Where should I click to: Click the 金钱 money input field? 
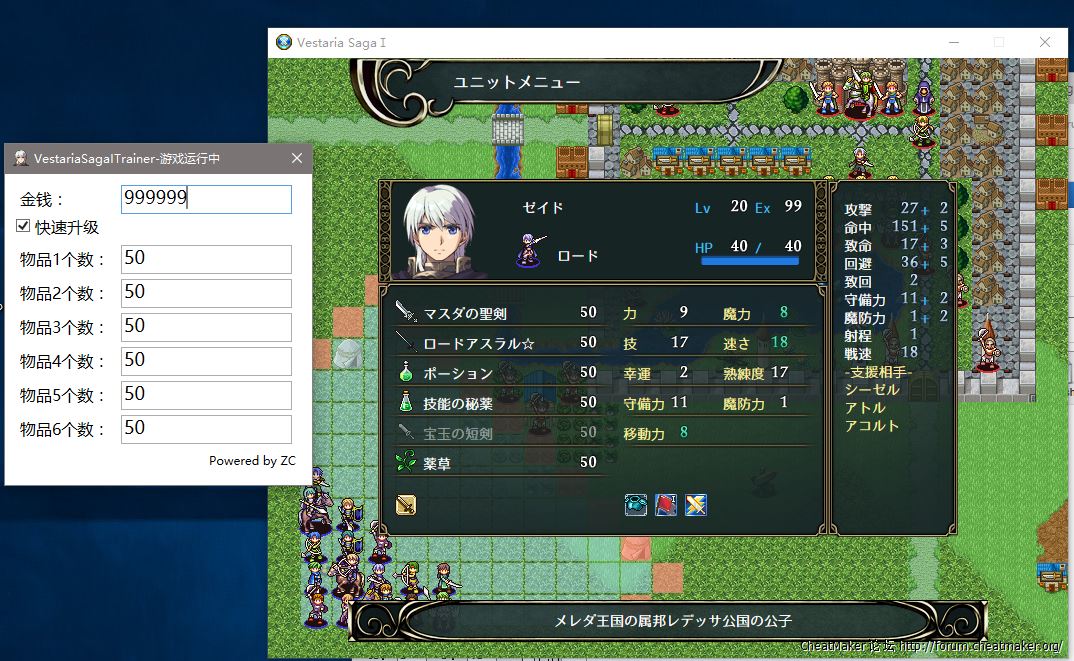pos(206,199)
